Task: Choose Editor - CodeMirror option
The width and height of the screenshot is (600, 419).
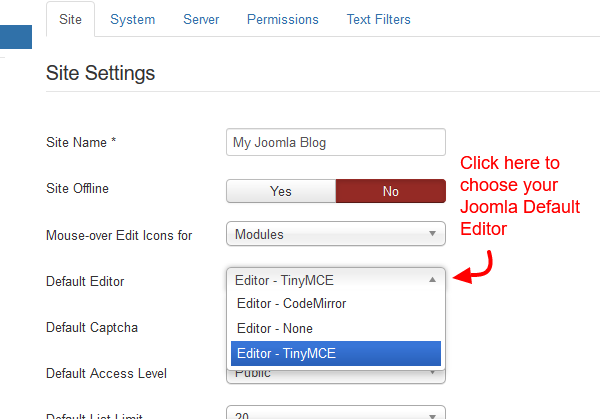Action: coord(336,303)
